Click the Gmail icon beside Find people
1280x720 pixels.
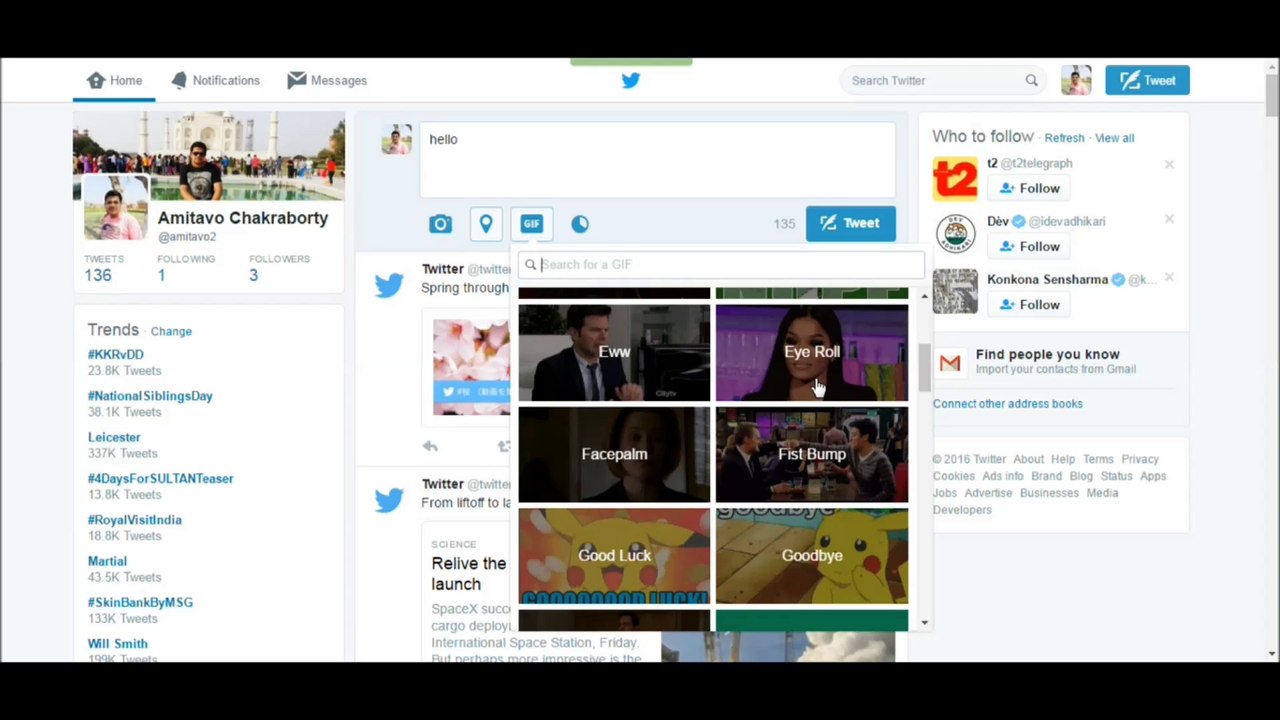950,363
